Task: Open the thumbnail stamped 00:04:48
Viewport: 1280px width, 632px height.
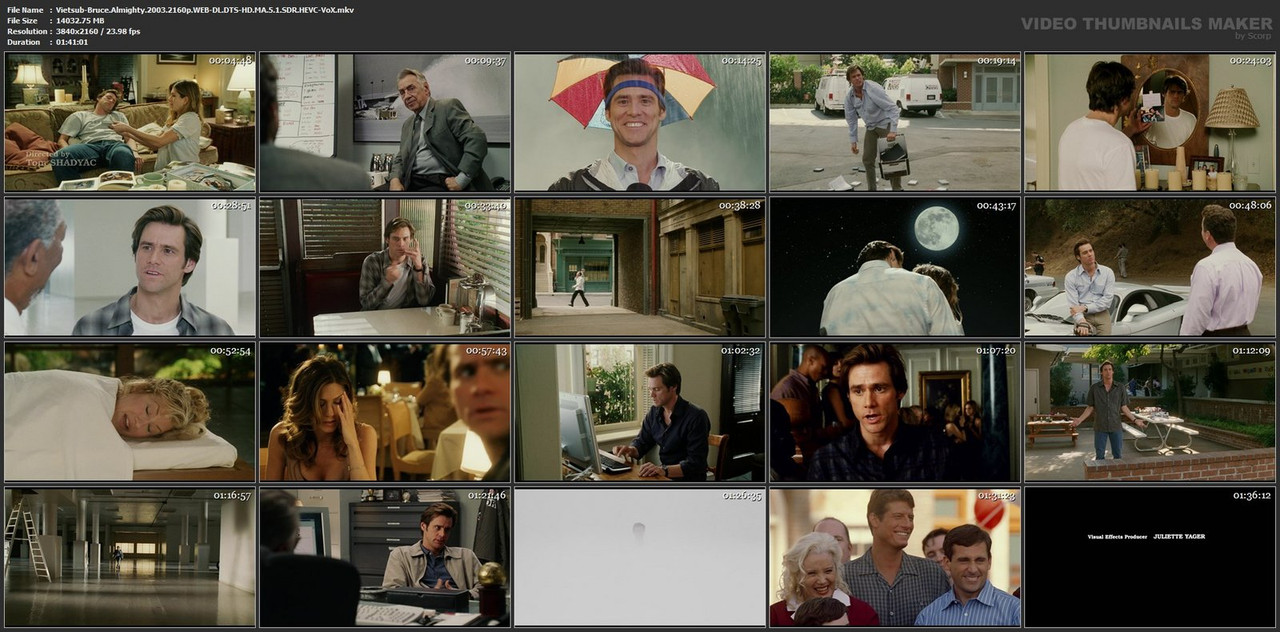Action: [x=130, y=122]
